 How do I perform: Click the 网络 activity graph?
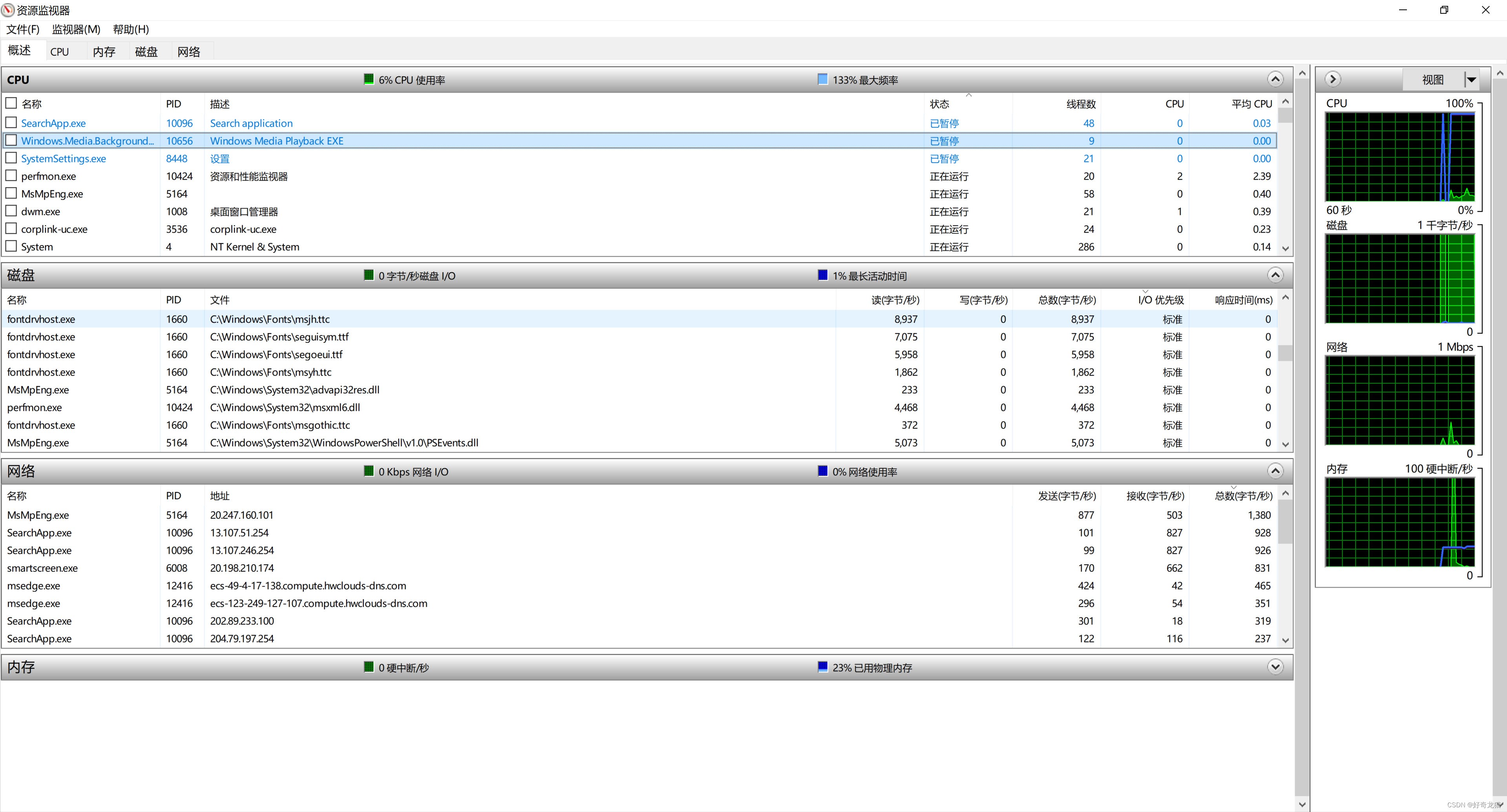[1400, 401]
